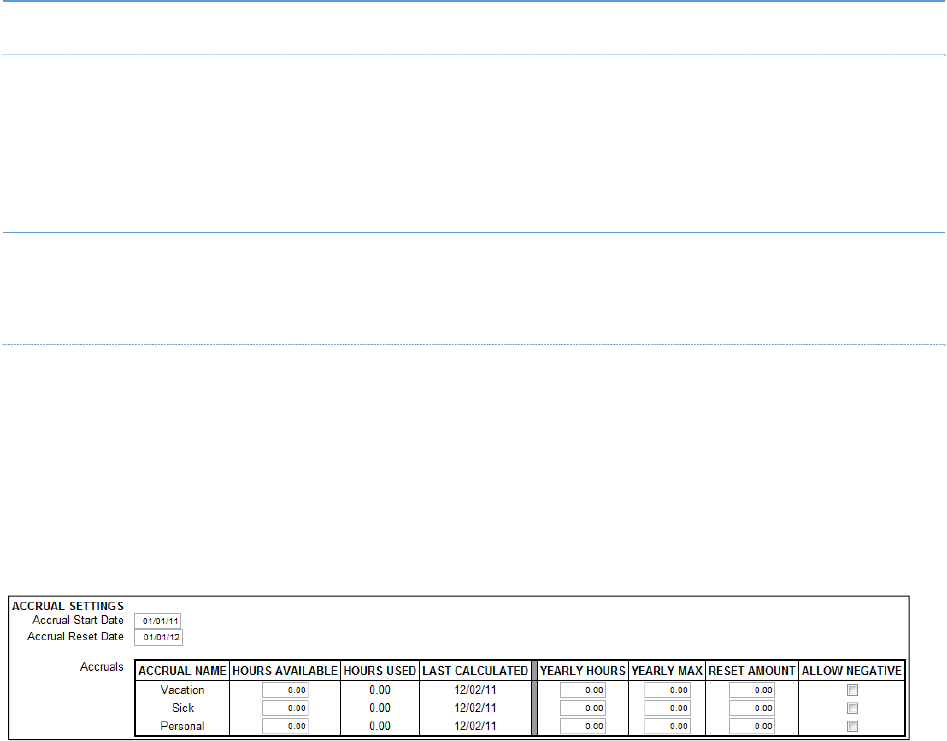Click the HOURS AVAILABLE column header
This screenshot has height=741, width=947.
[285, 671]
